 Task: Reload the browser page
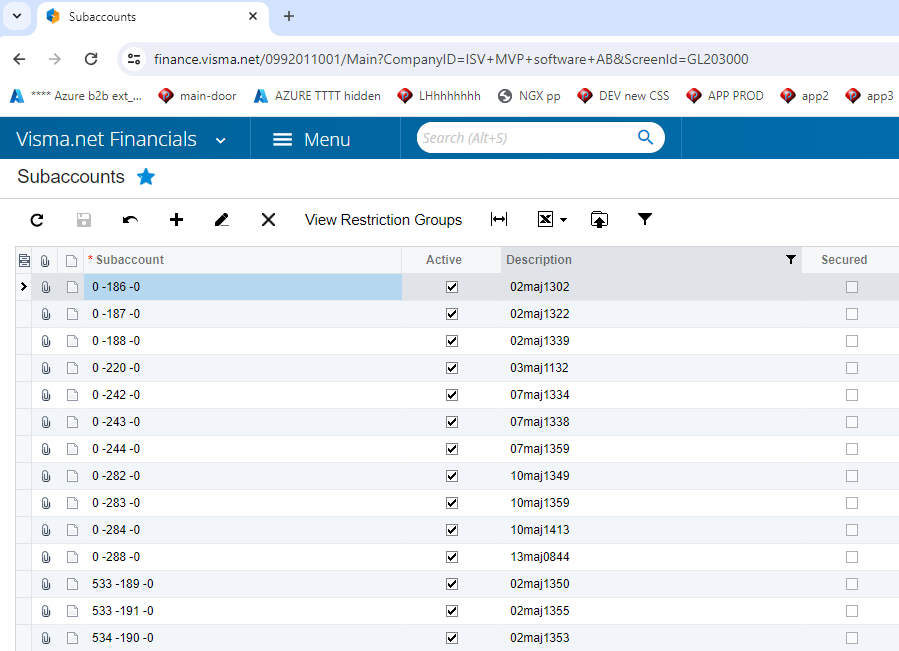(91, 59)
